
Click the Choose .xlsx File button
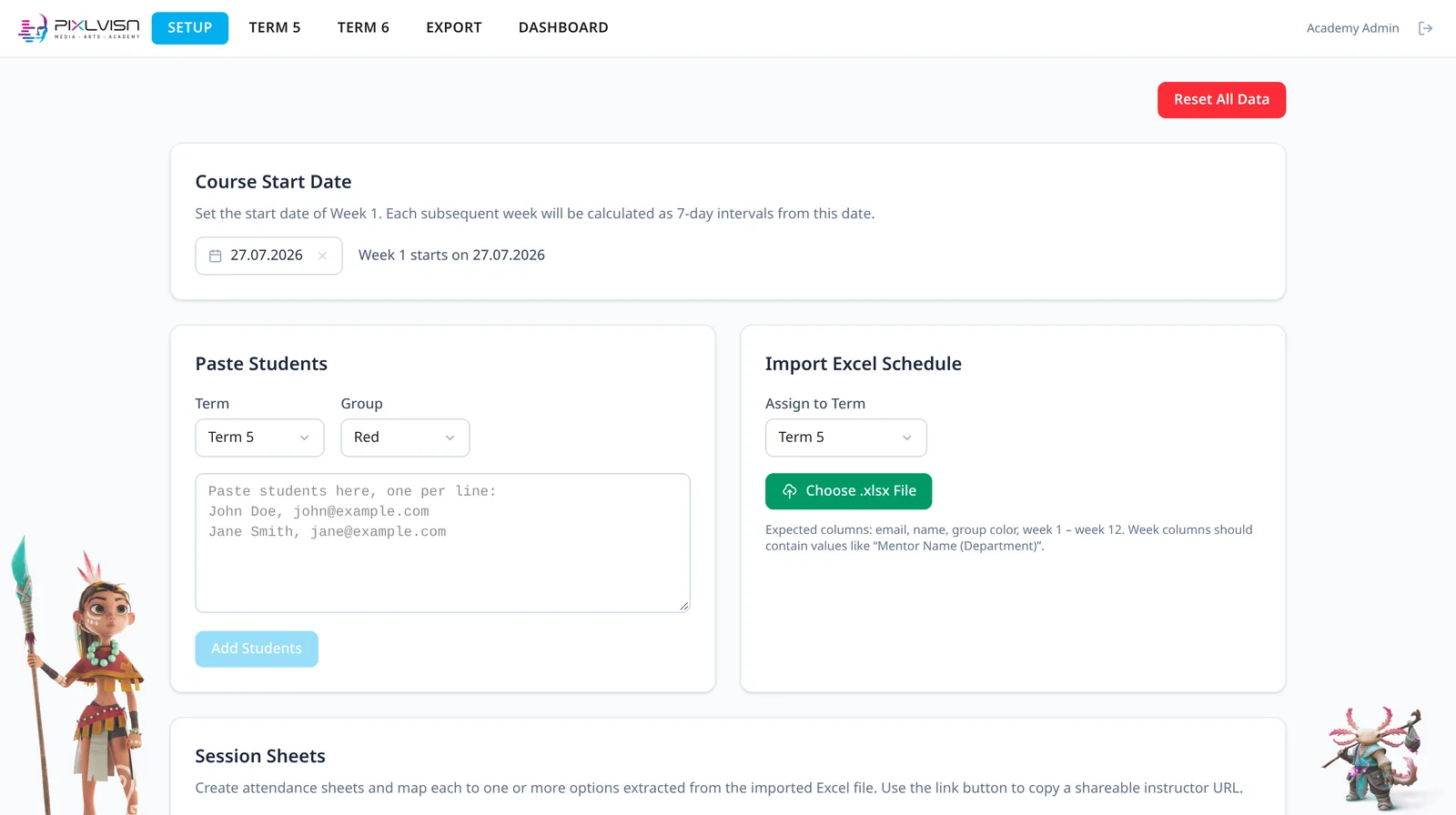848,491
